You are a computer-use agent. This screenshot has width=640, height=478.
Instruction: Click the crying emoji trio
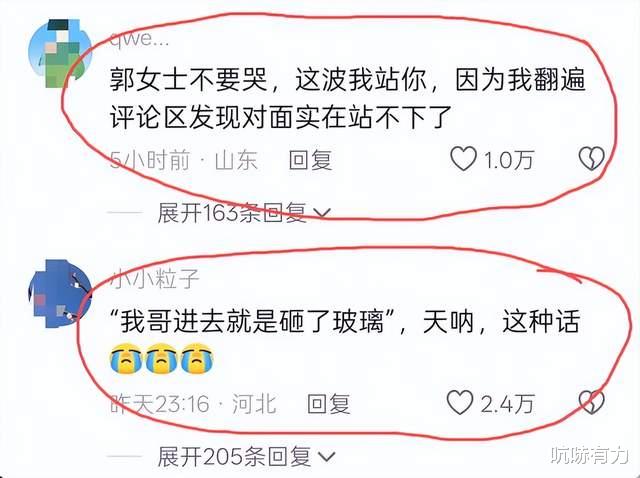162,359
